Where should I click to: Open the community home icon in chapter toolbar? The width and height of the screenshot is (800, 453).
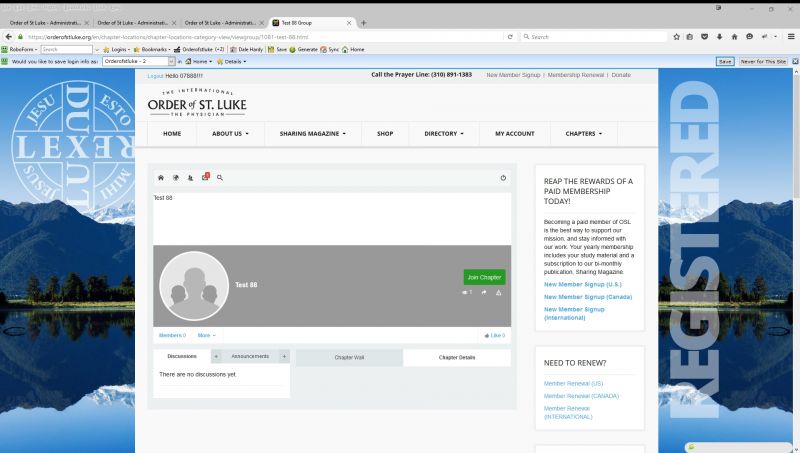tap(161, 178)
